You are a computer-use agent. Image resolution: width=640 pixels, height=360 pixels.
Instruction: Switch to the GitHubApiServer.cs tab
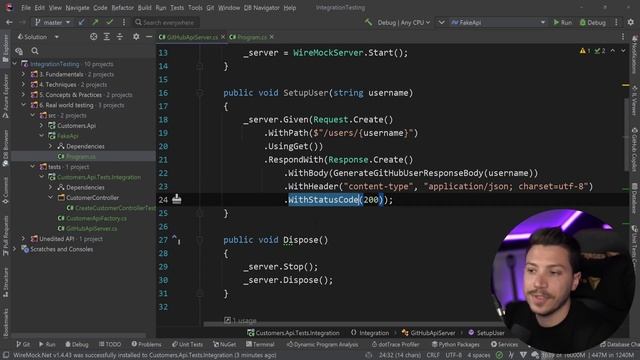point(189,37)
